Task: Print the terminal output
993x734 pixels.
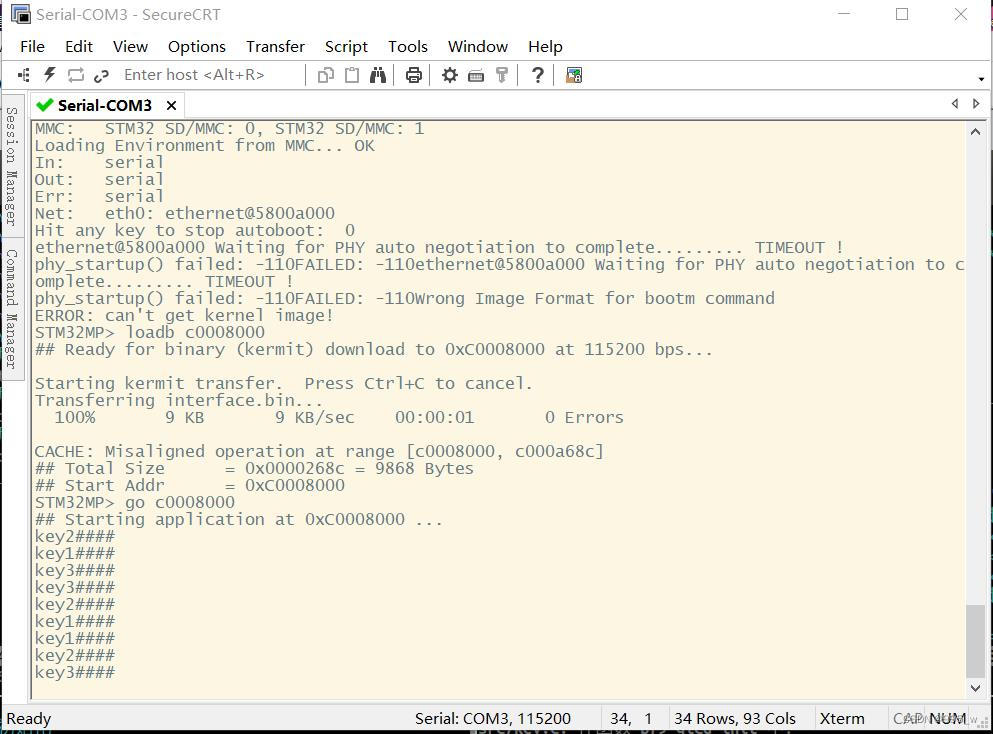Action: pyautogui.click(x=413, y=74)
